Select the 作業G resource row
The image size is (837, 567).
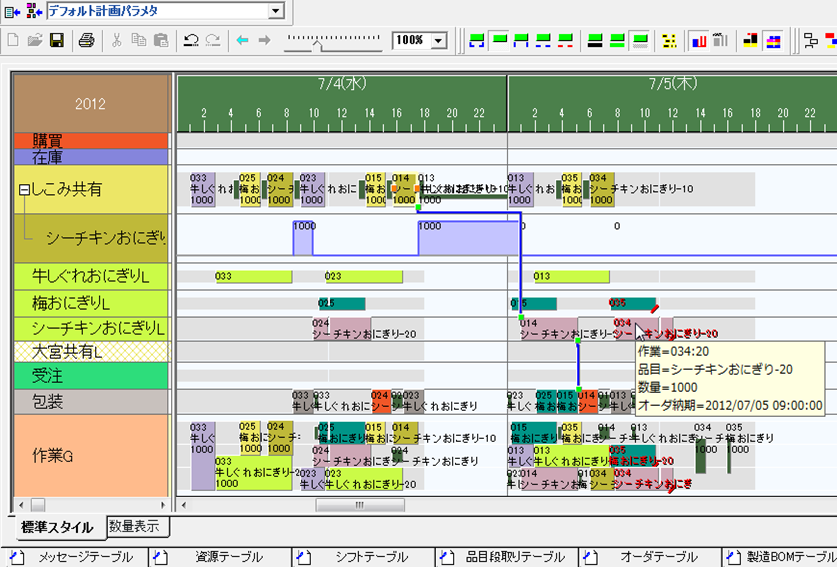click(x=91, y=456)
